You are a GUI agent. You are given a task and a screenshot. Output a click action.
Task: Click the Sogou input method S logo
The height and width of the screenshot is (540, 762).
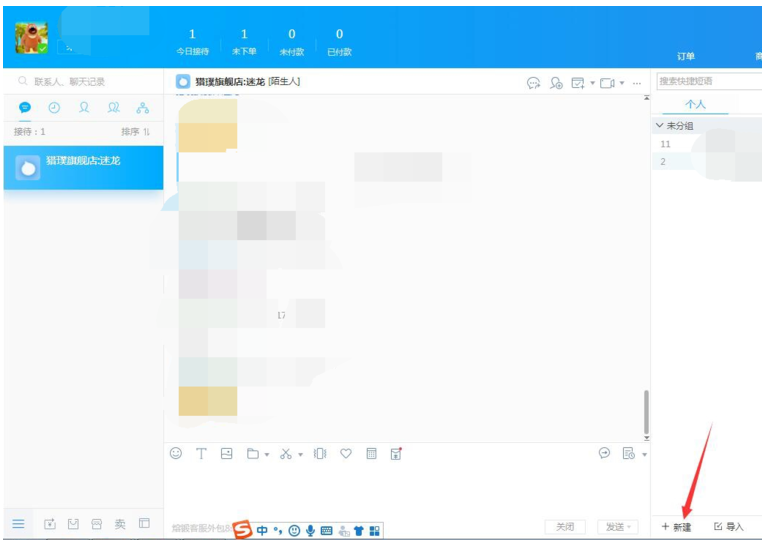[242, 529]
